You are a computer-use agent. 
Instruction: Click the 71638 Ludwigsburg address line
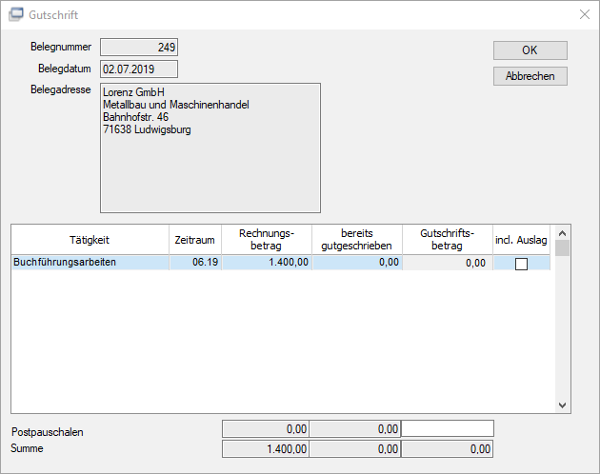coord(147,129)
